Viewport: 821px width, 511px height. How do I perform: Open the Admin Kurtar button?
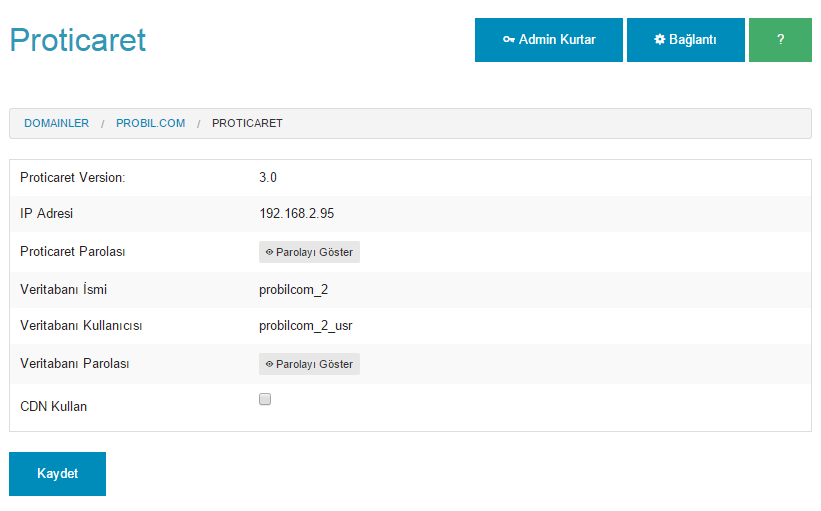coord(549,40)
